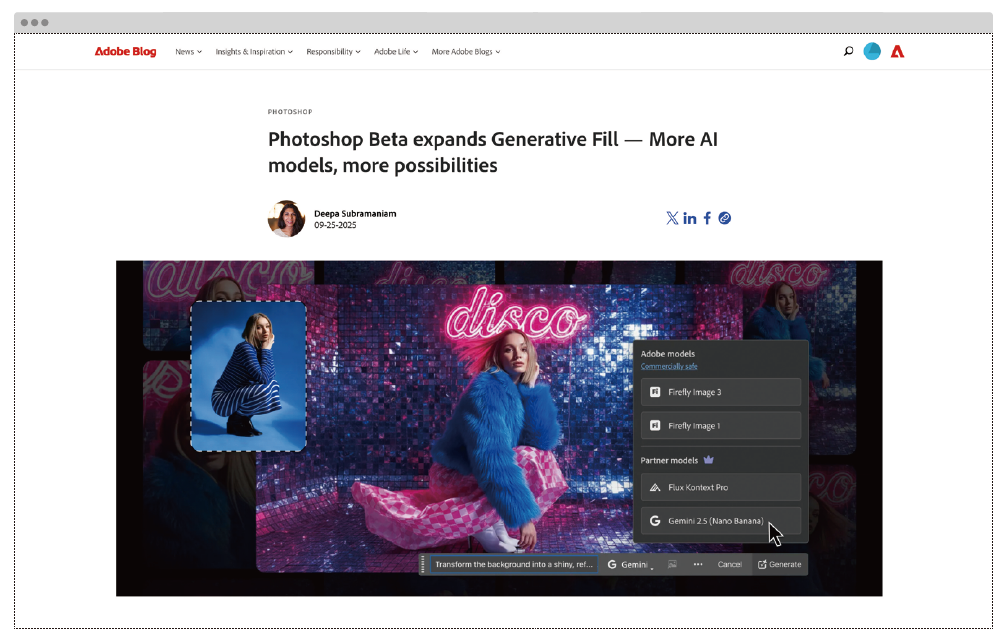Open the blue user profile avatar
The image size is (1006, 638).
(x=872, y=52)
